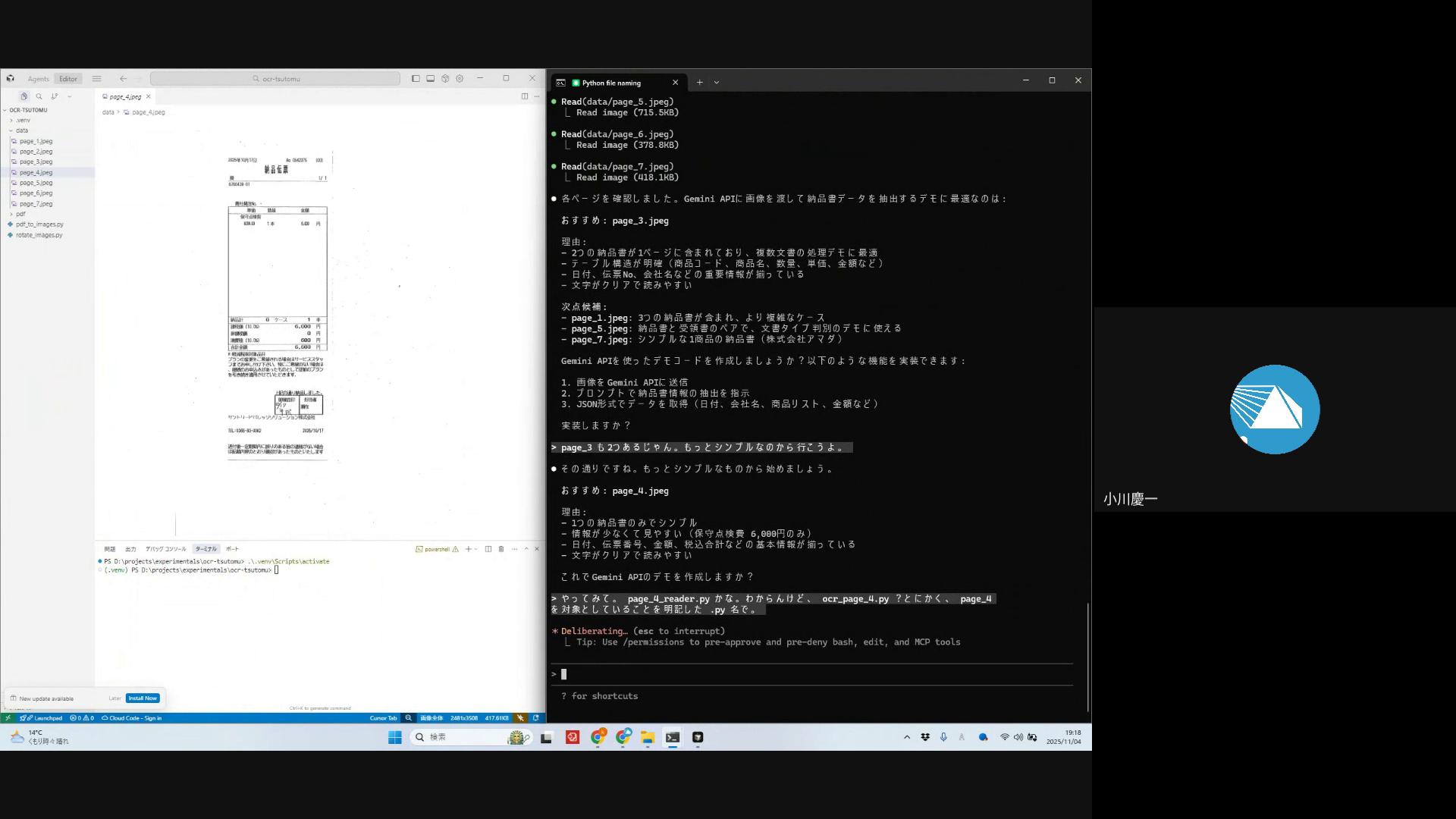Toggle the bottom panel layout icon
Viewport: 1456px width, 819px height.
point(430,78)
